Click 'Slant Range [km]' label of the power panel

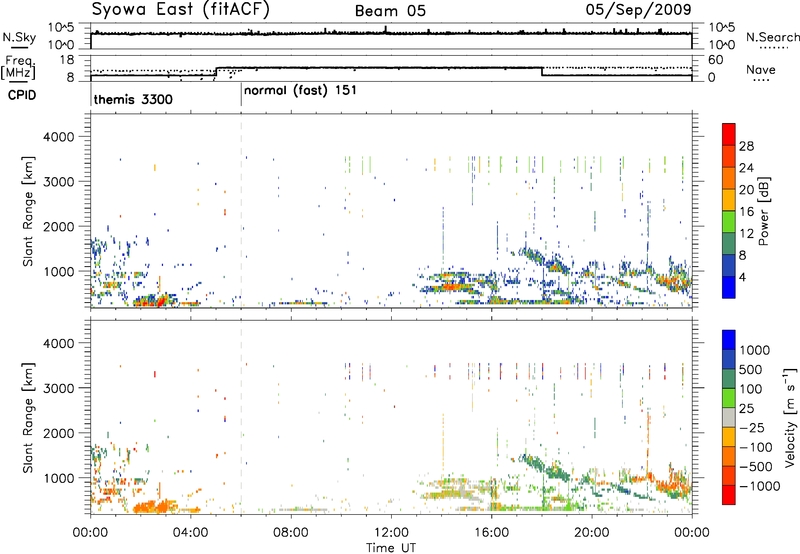(x=28, y=211)
